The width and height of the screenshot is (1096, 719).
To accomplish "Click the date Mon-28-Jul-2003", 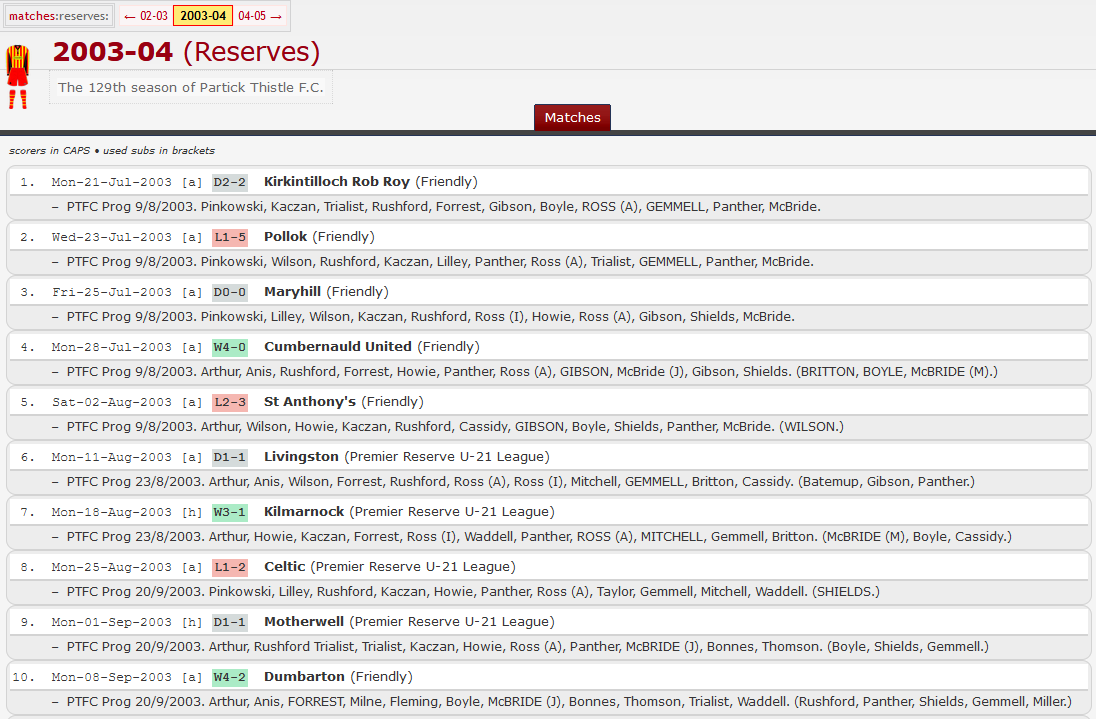I will (112, 347).
